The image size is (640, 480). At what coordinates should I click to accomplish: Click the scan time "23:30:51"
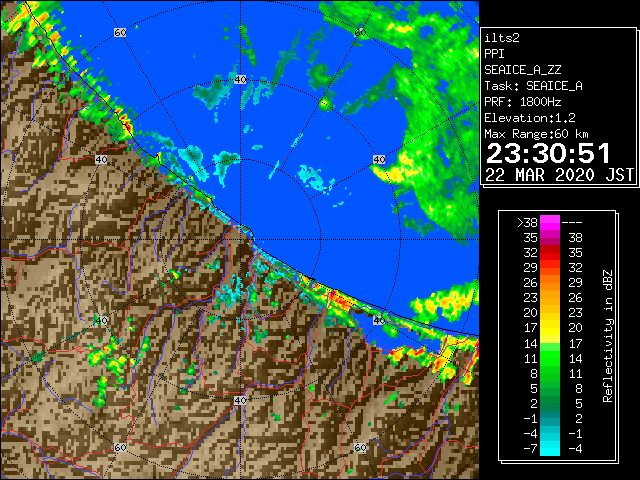pyautogui.click(x=548, y=153)
